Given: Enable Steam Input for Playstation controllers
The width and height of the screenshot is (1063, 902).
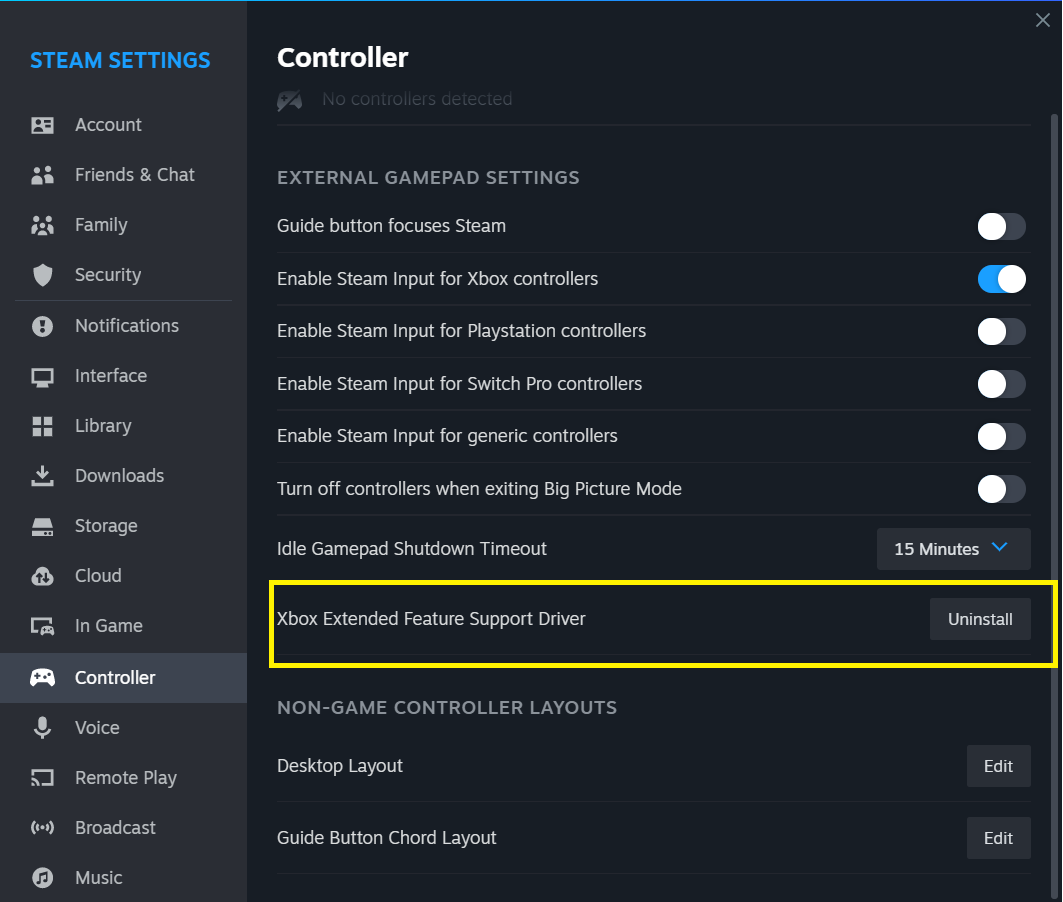Looking at the screenshot, I should (x=1001, y=331).
